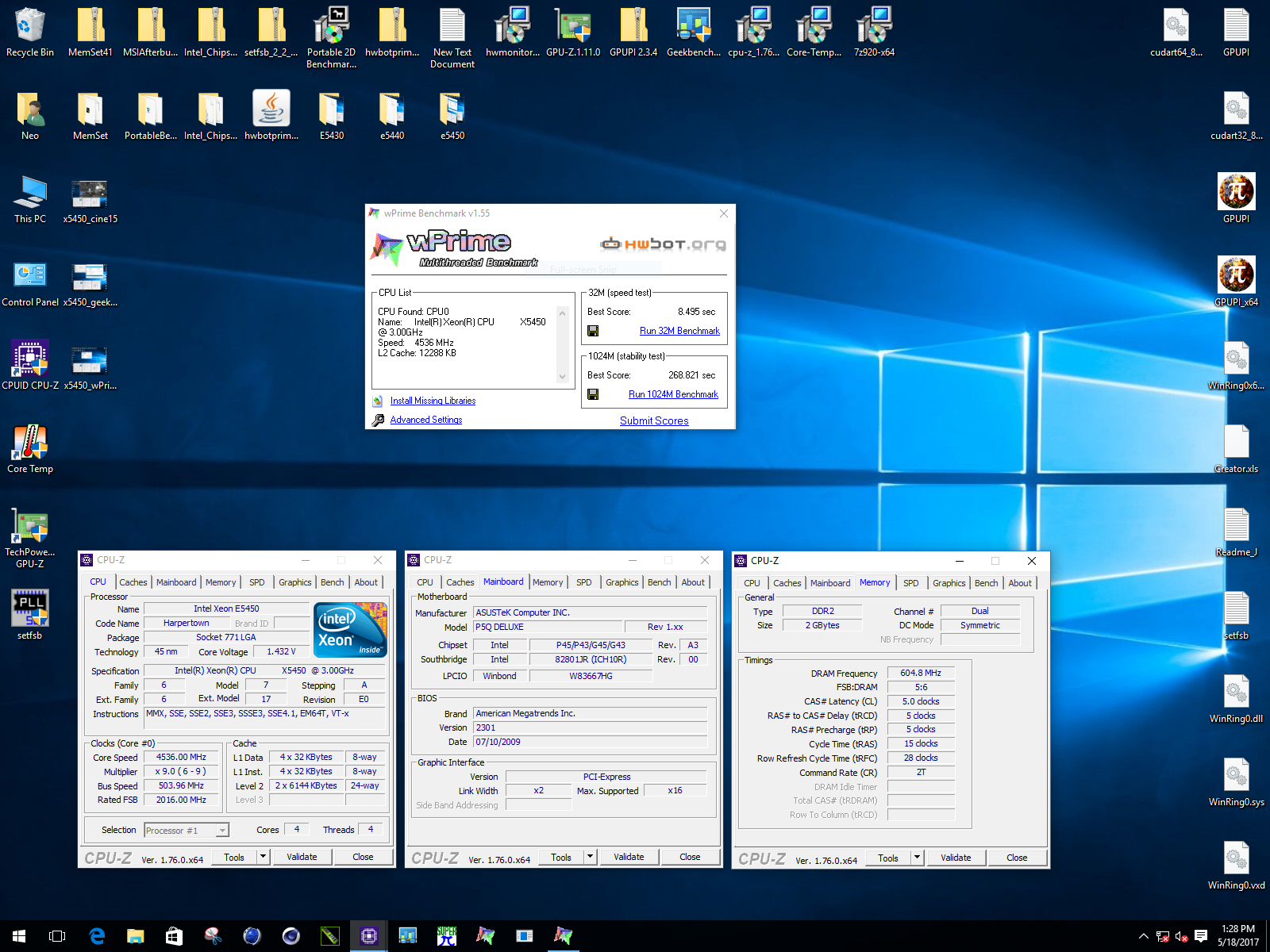Expand Tools dropdown arrow in Mainboard window
This screenshot has height=952, width=1270.
pyautogui.click(x=590, y=857)
